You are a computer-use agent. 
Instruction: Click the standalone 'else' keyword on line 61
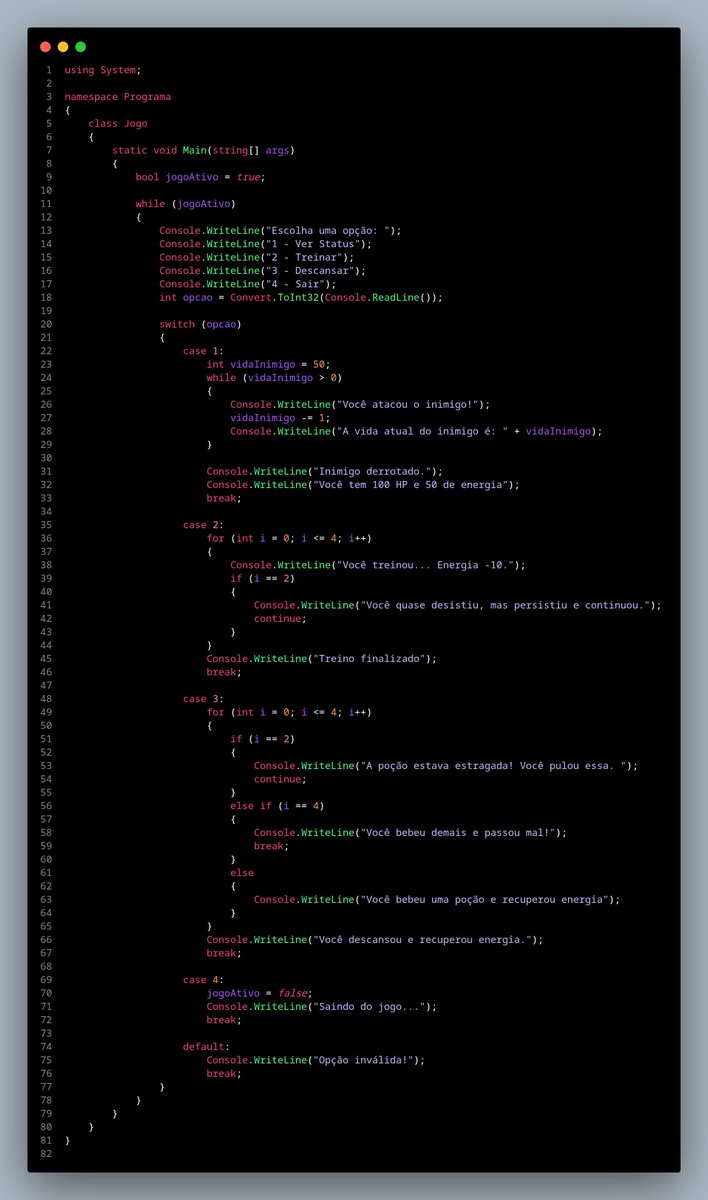[242, 872]
